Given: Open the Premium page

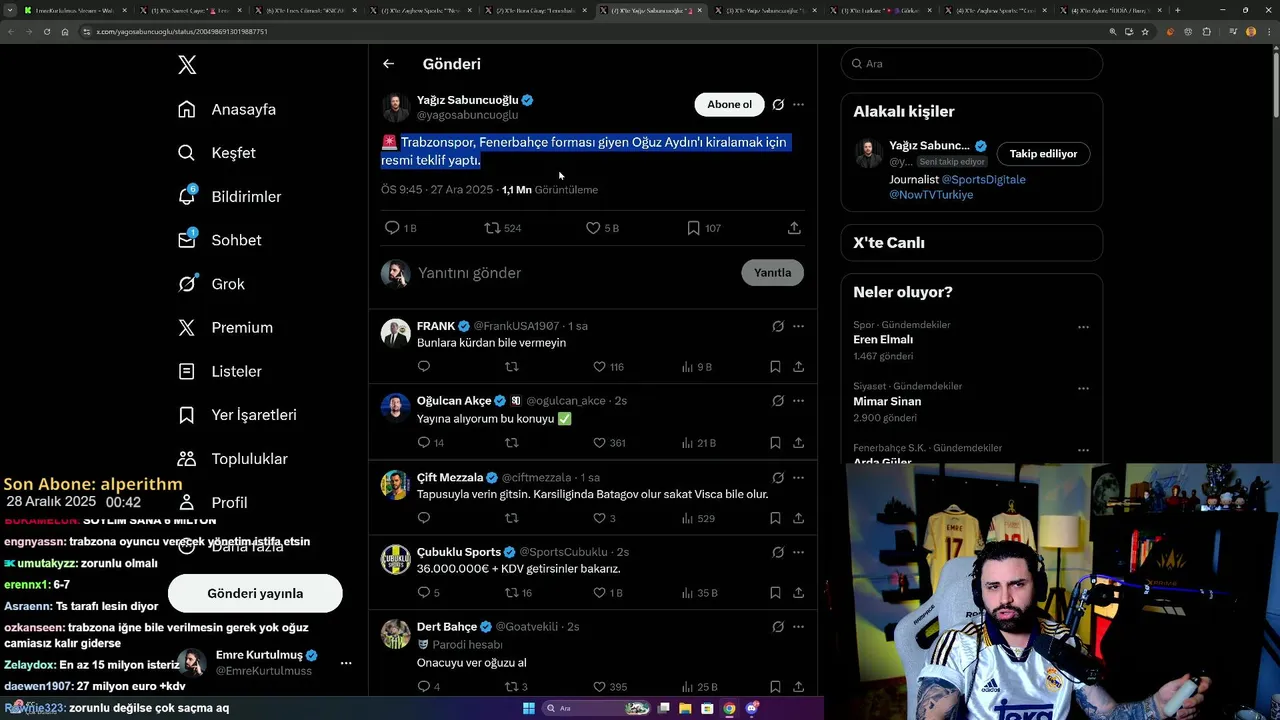Looking at the screenshot, I should click(x=225, y=327).
